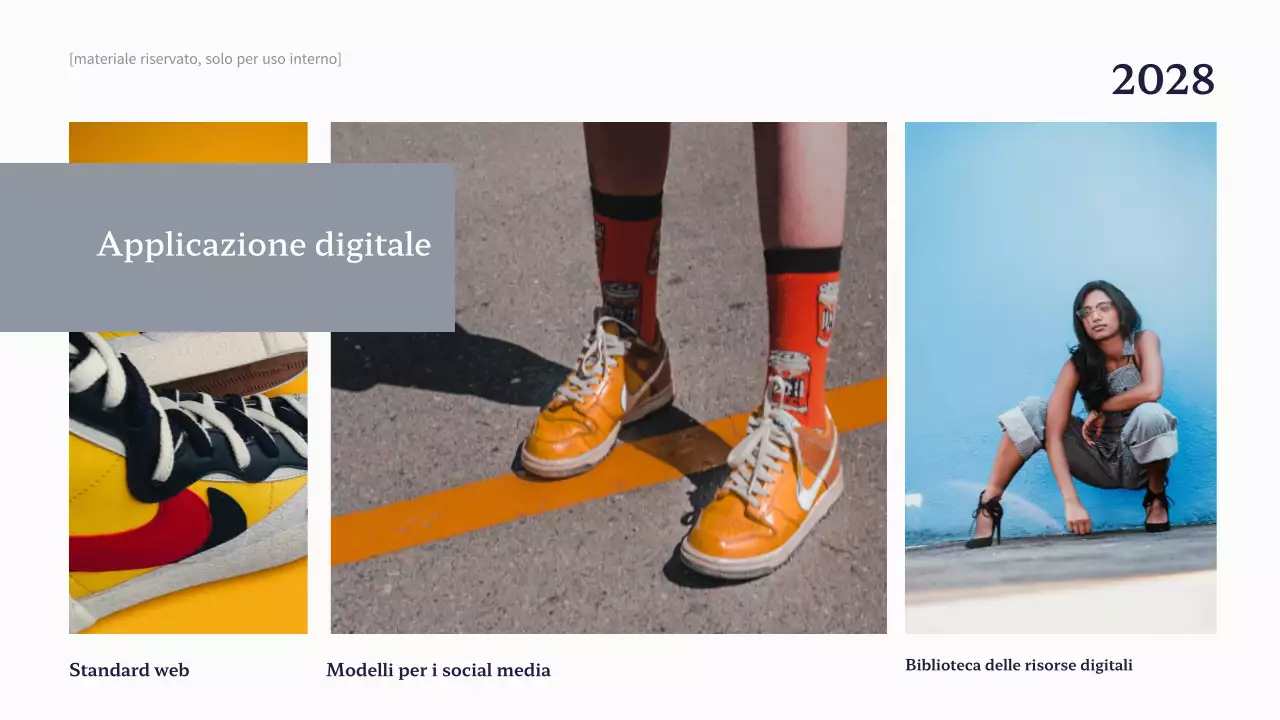
Task: Select the "Applicazione digitale" title text
Action: click(x=264, y=244)
